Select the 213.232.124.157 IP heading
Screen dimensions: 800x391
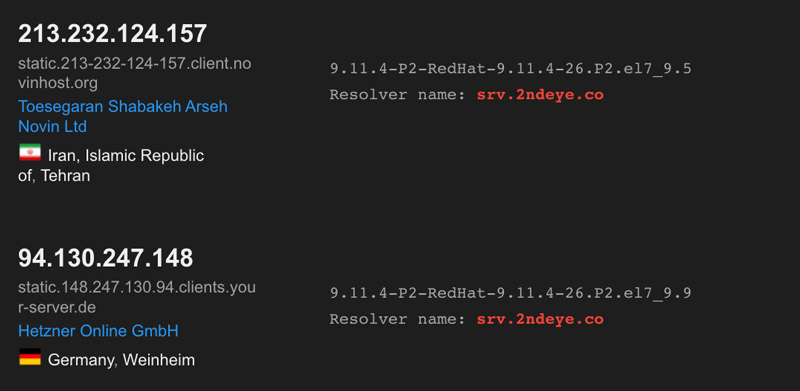pyautogui.click(x=113, y=34)
